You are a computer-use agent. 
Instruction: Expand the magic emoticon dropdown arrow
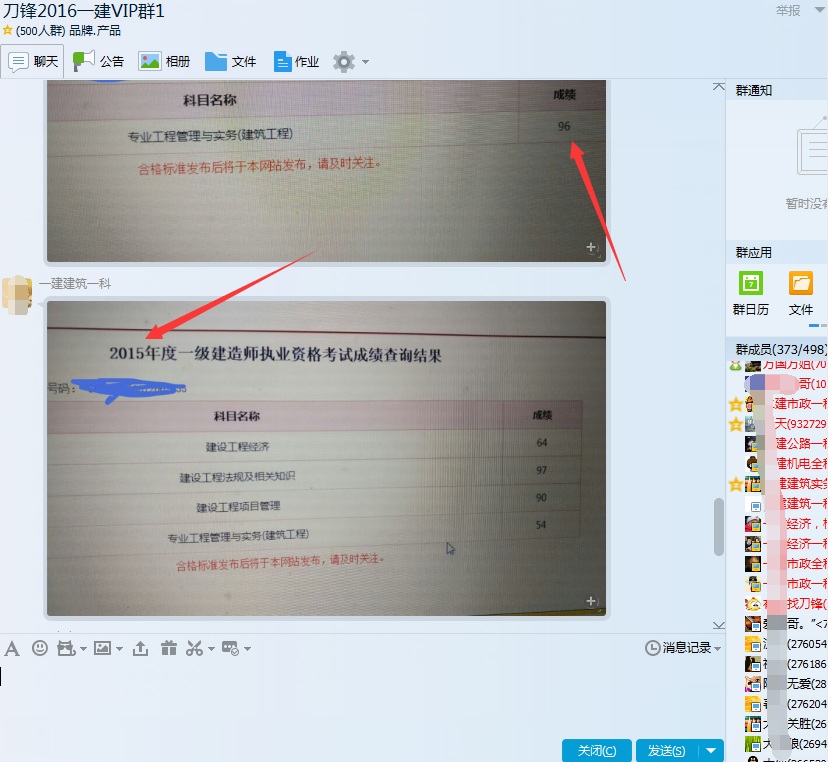pyautogui.click(x=83, y=649)
